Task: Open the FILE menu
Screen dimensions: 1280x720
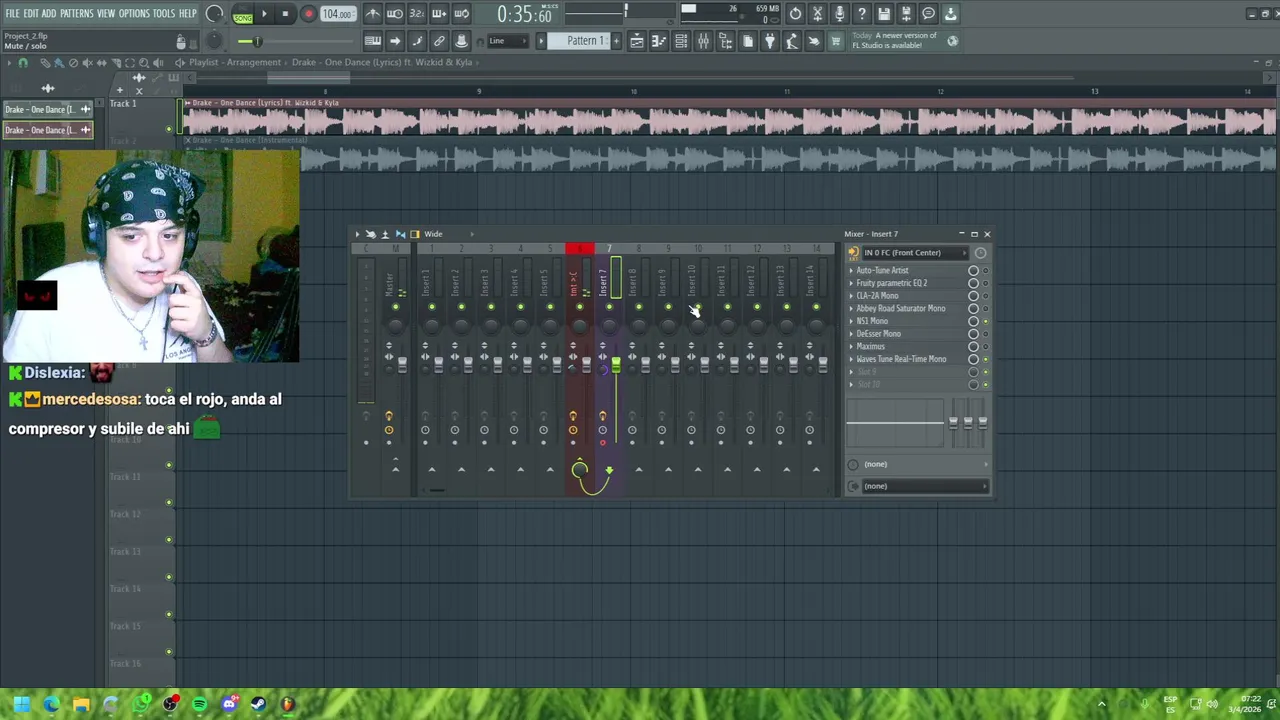Action: pos(12,14)
